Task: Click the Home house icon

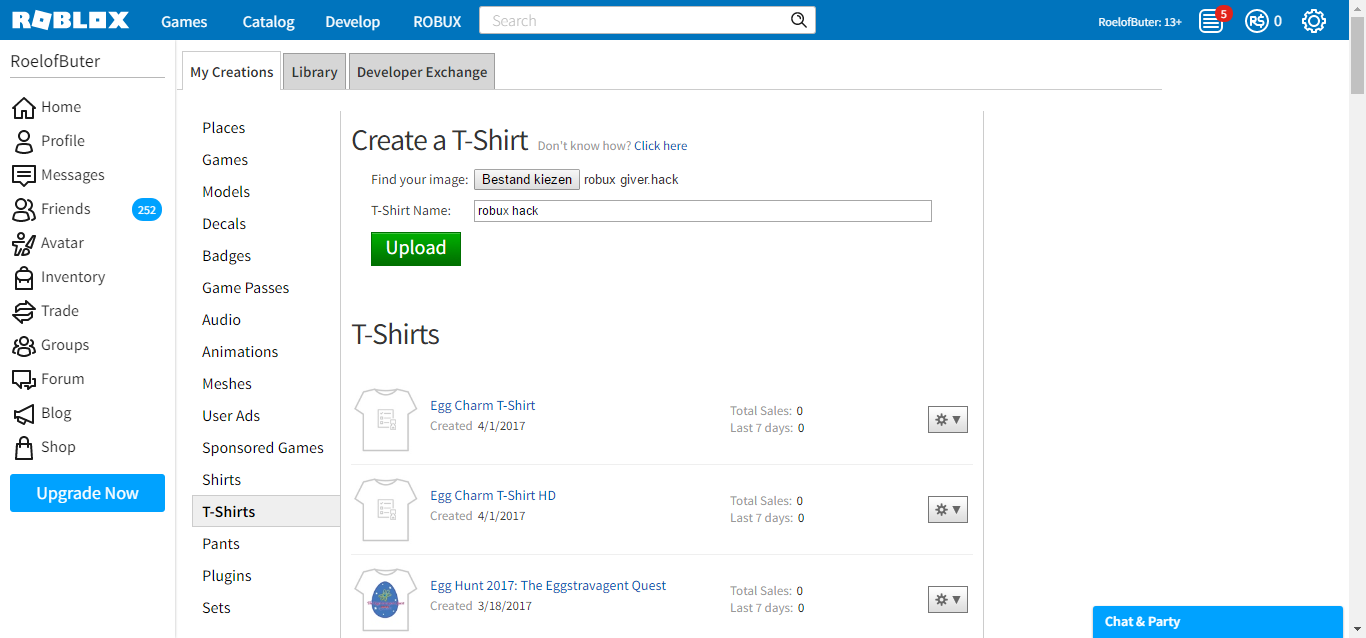Action: coord(23,107)
